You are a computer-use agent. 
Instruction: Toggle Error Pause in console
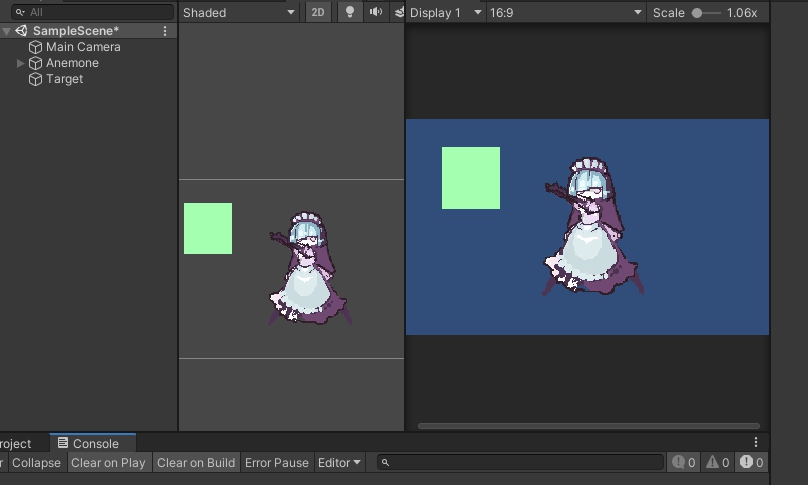(277, 463)
